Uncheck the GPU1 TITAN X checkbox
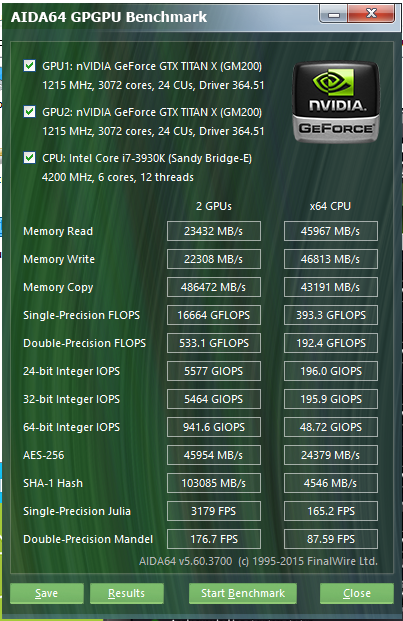Viewport: 403px width, 621px height. pos(30,65)
